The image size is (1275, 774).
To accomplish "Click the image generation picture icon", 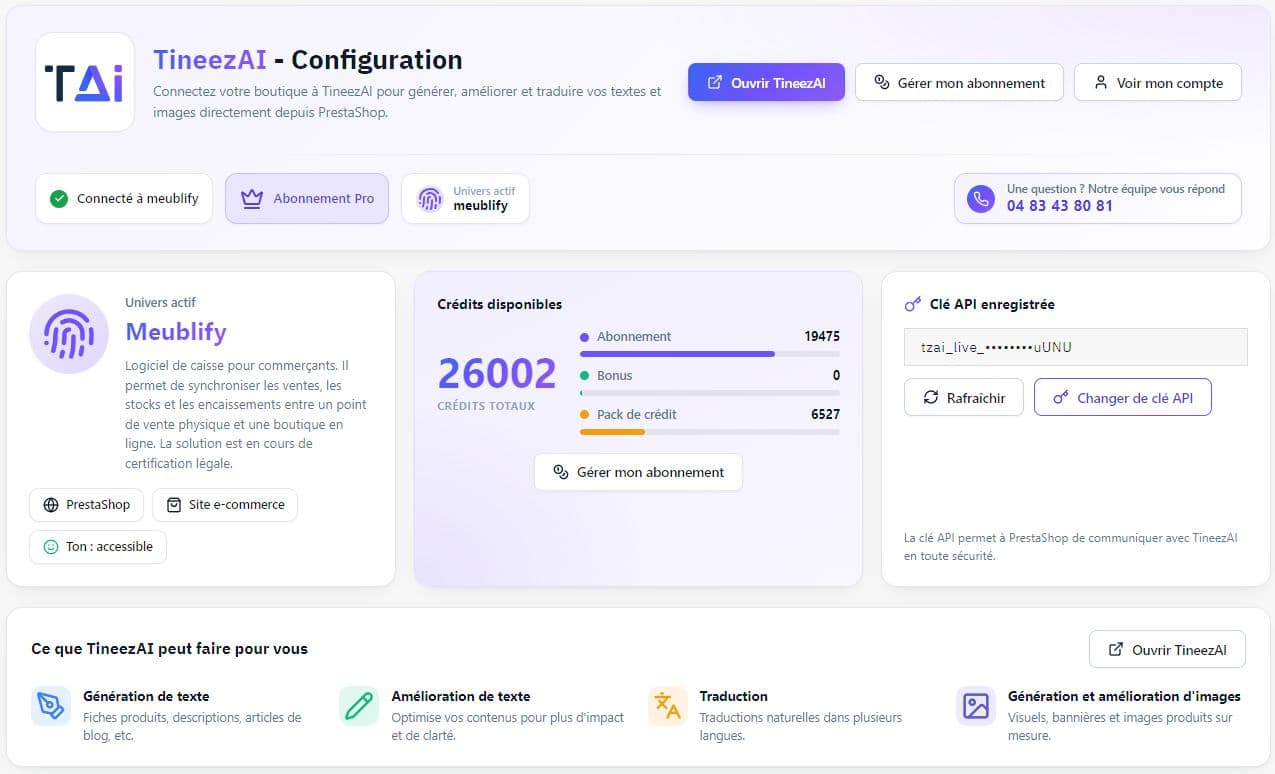I will (976, 706).
